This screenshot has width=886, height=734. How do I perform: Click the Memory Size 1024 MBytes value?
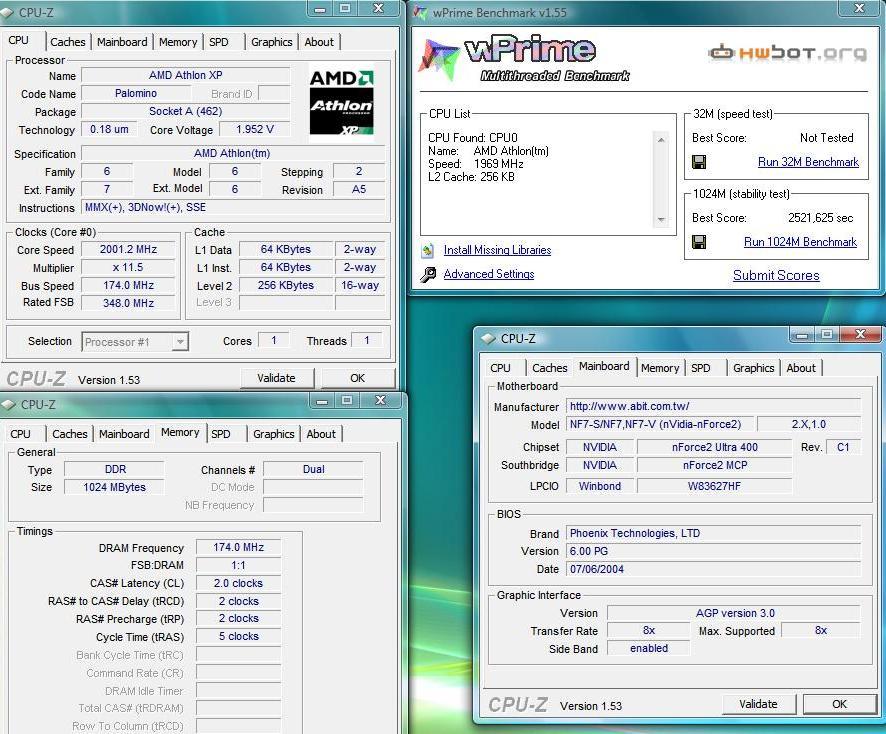point(115,487)
